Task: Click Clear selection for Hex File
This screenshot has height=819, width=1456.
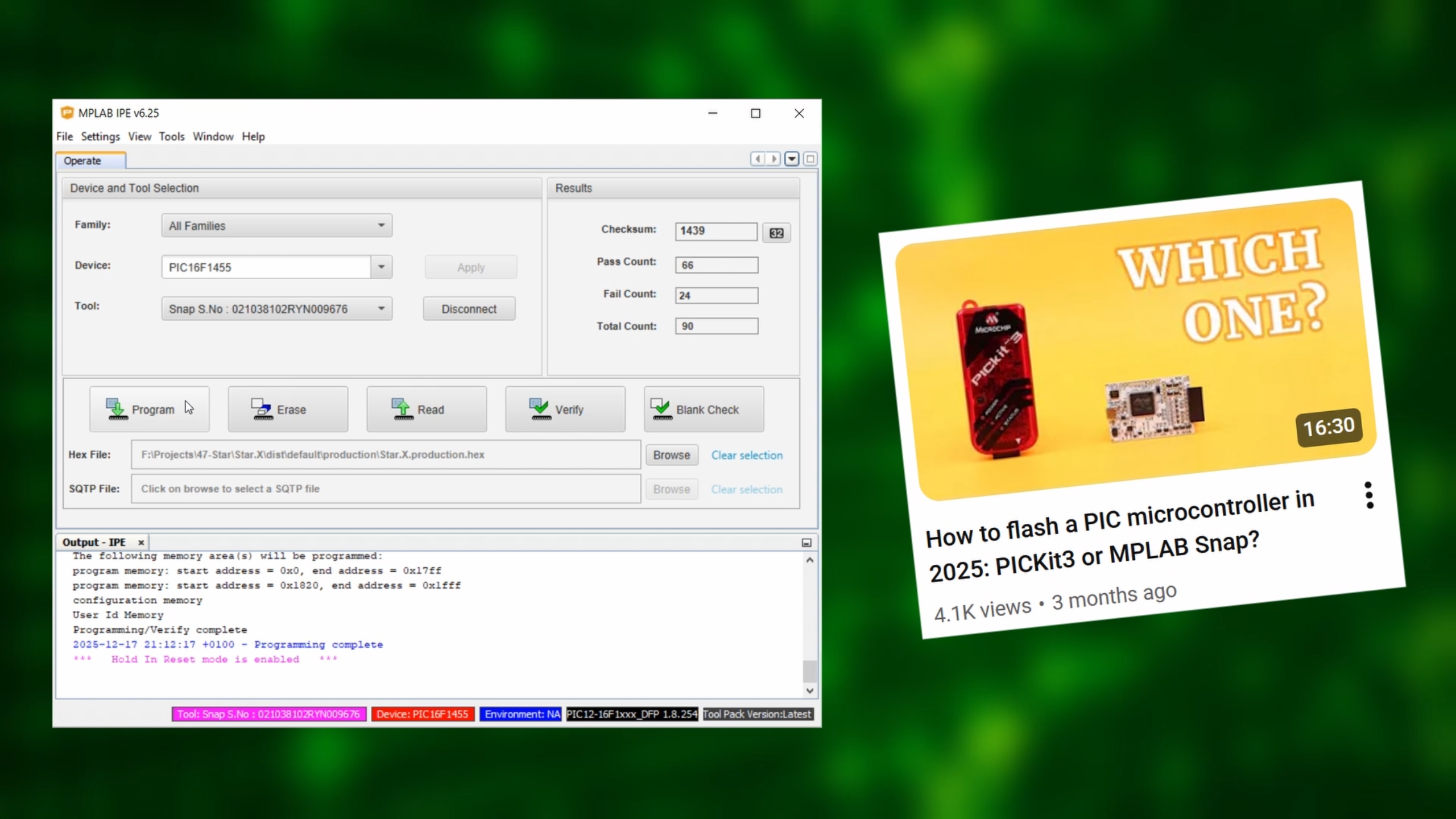Action: 747,455
